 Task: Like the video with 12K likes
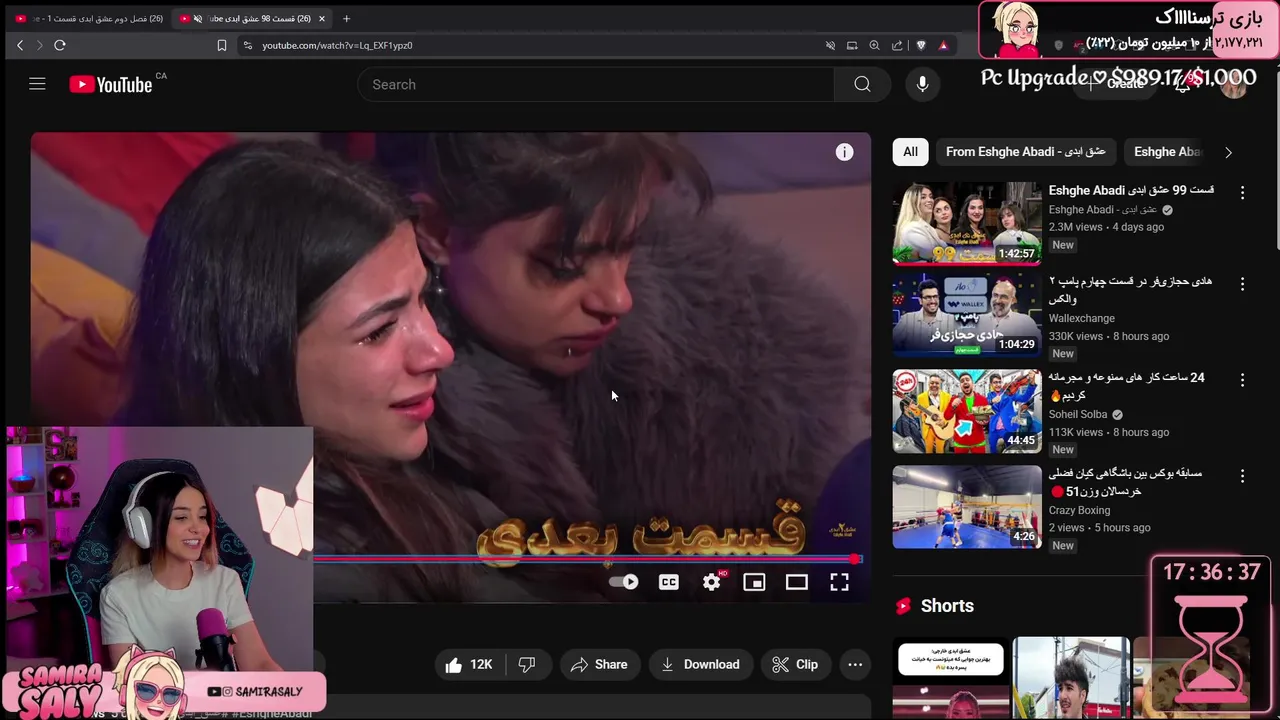469,664
